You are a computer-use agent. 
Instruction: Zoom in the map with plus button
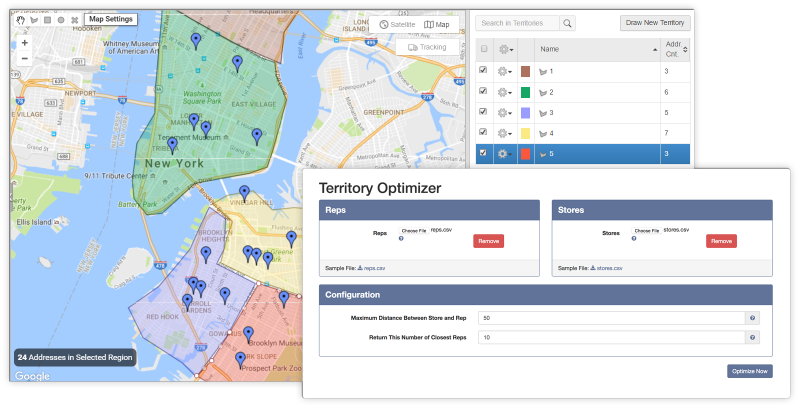click(x=24, y=43)
